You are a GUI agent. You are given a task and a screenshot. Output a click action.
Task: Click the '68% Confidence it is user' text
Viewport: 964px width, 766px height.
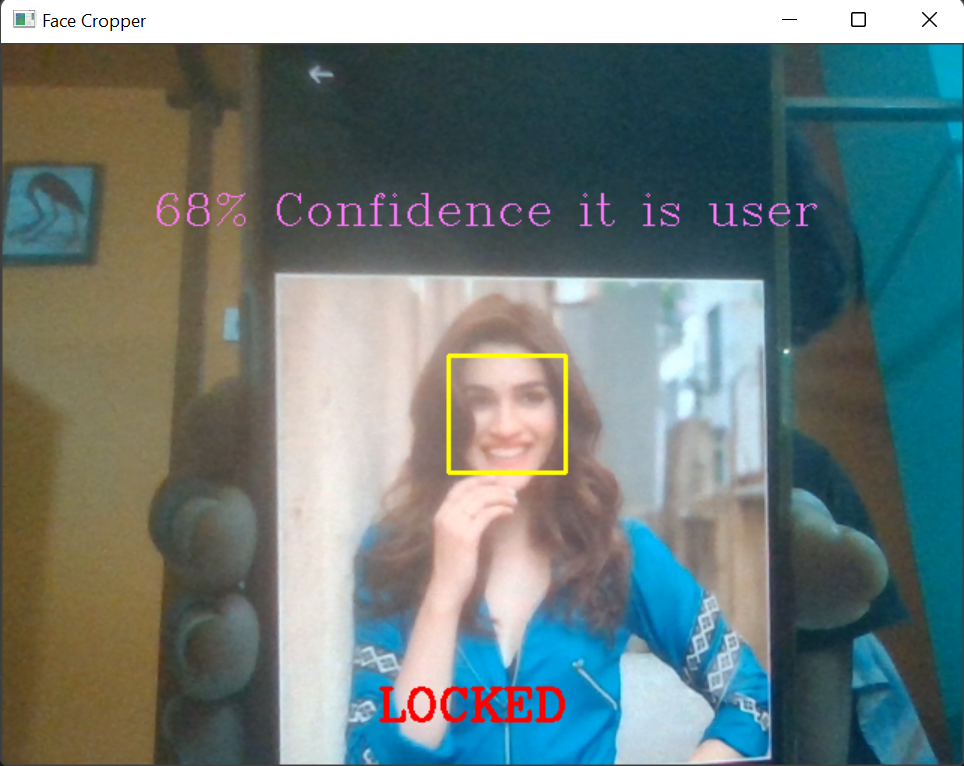pyautogui.click(x=486, y=210)
